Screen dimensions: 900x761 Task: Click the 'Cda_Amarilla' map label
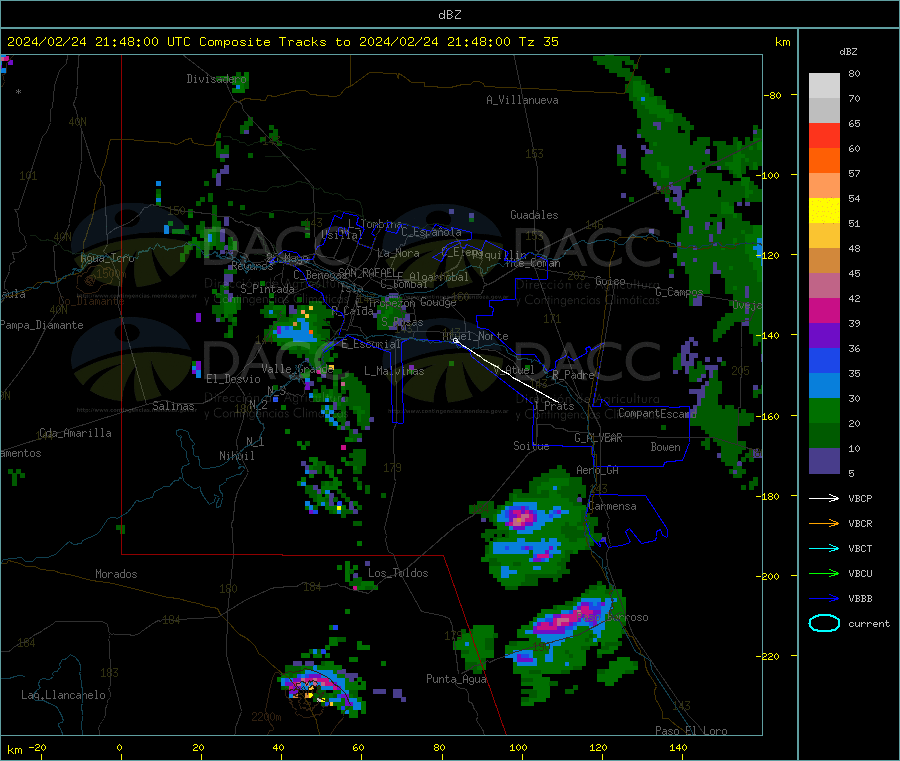75,433
